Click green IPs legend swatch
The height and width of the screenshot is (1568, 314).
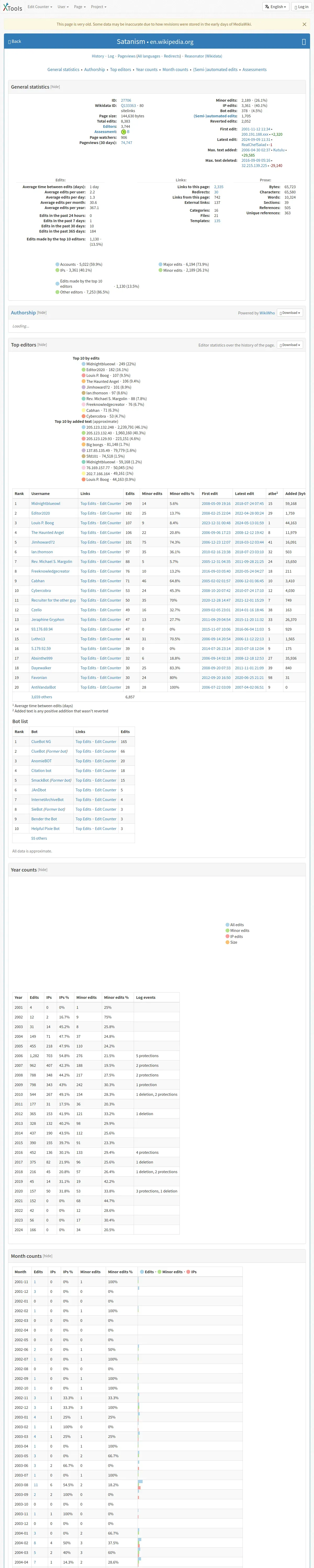[x=57, y=270]
